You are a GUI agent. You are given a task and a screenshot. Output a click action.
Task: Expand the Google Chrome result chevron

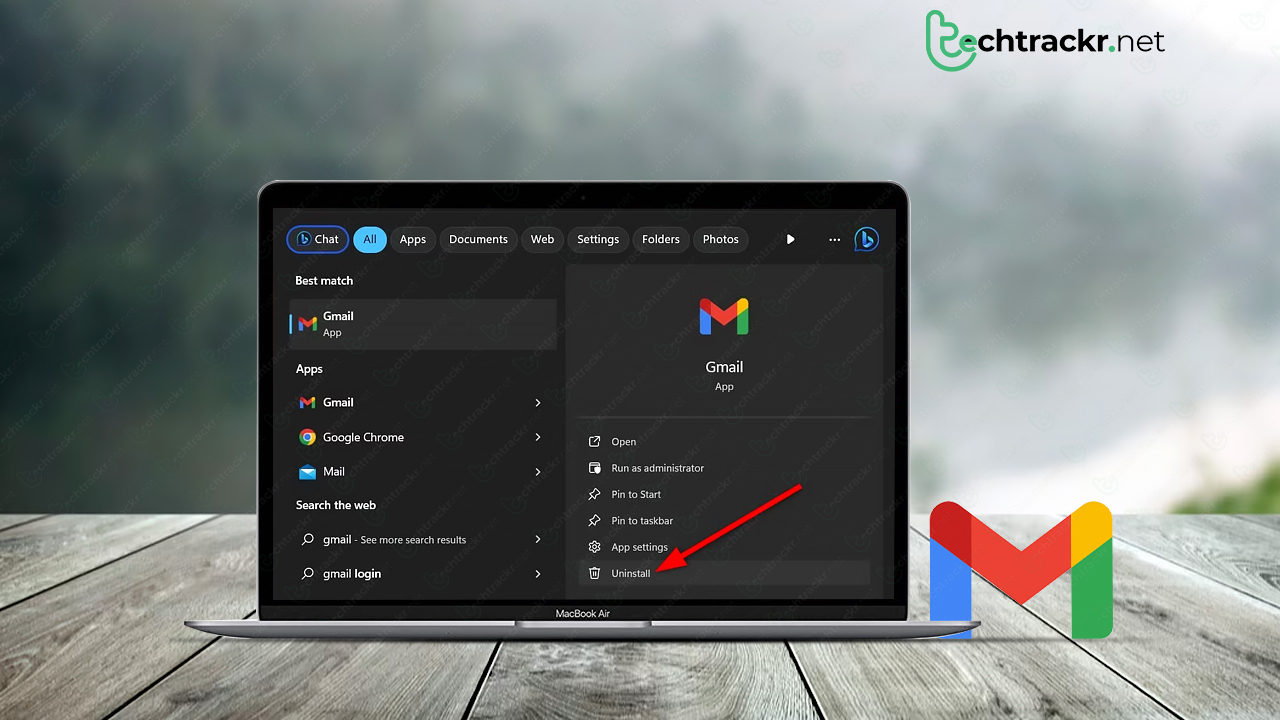[x=538, y=437]
